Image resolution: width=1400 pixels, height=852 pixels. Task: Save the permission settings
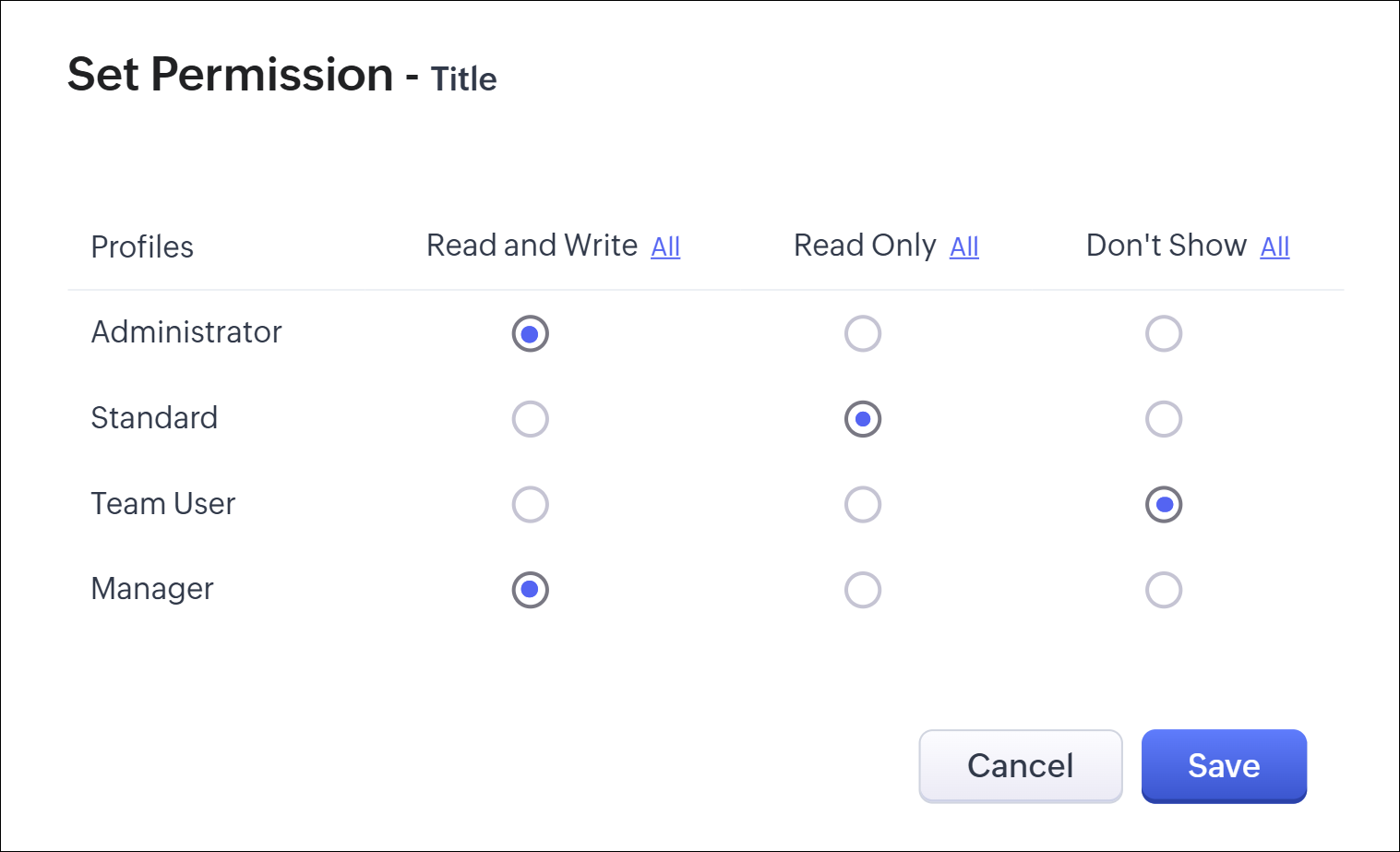point(1223,765)
